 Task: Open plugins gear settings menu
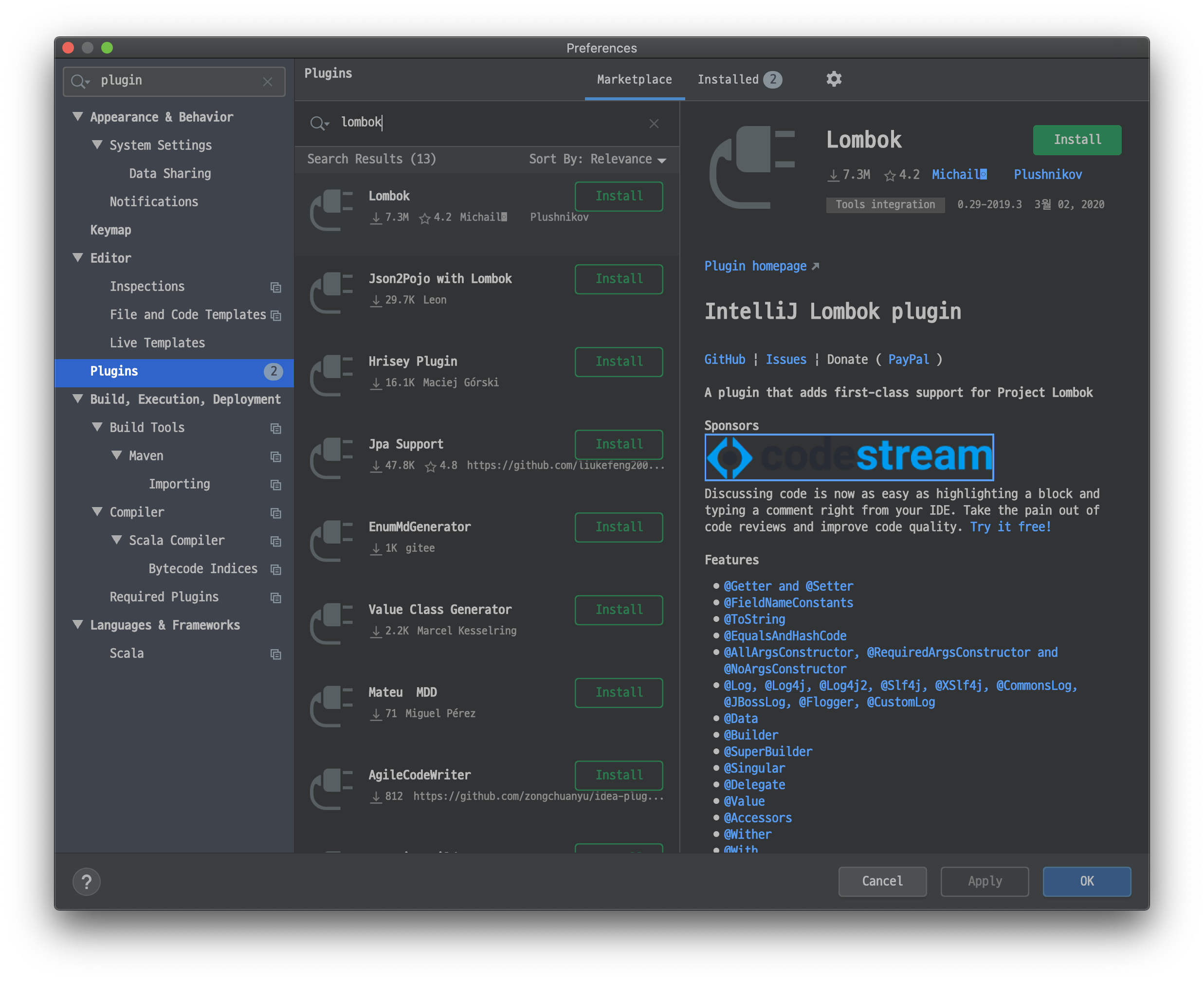(x=834, y=79)
